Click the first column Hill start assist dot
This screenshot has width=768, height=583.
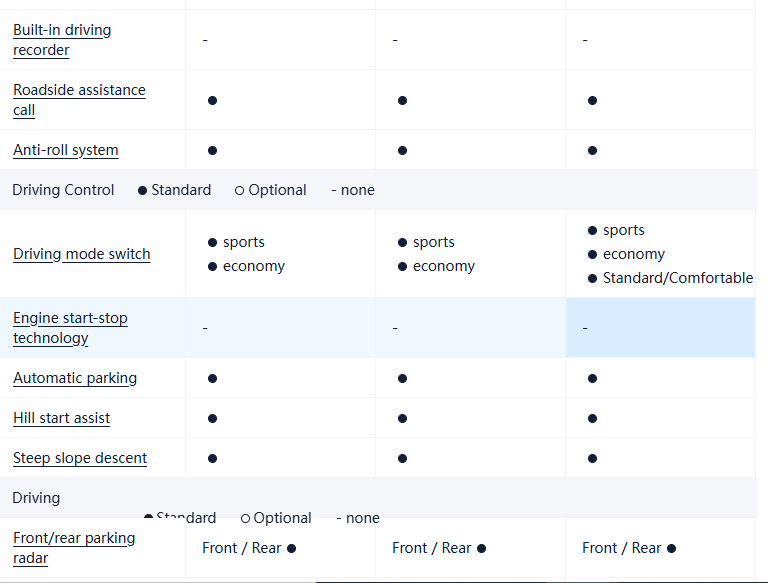212,418
